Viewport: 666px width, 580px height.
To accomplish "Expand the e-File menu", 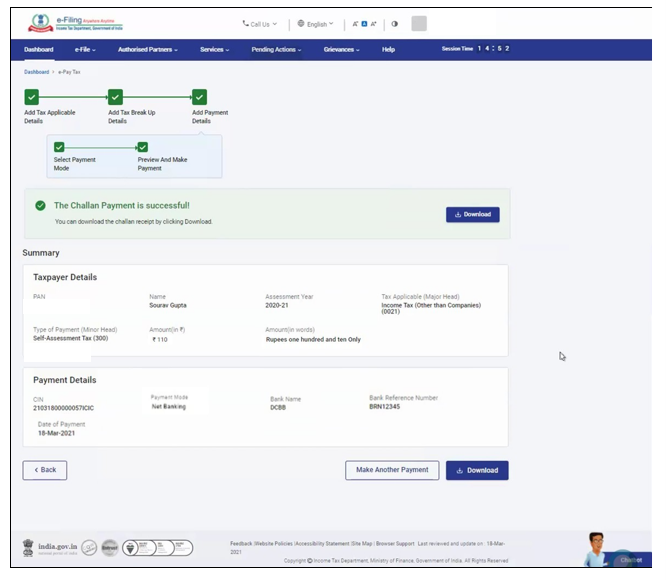I will 85,49.
